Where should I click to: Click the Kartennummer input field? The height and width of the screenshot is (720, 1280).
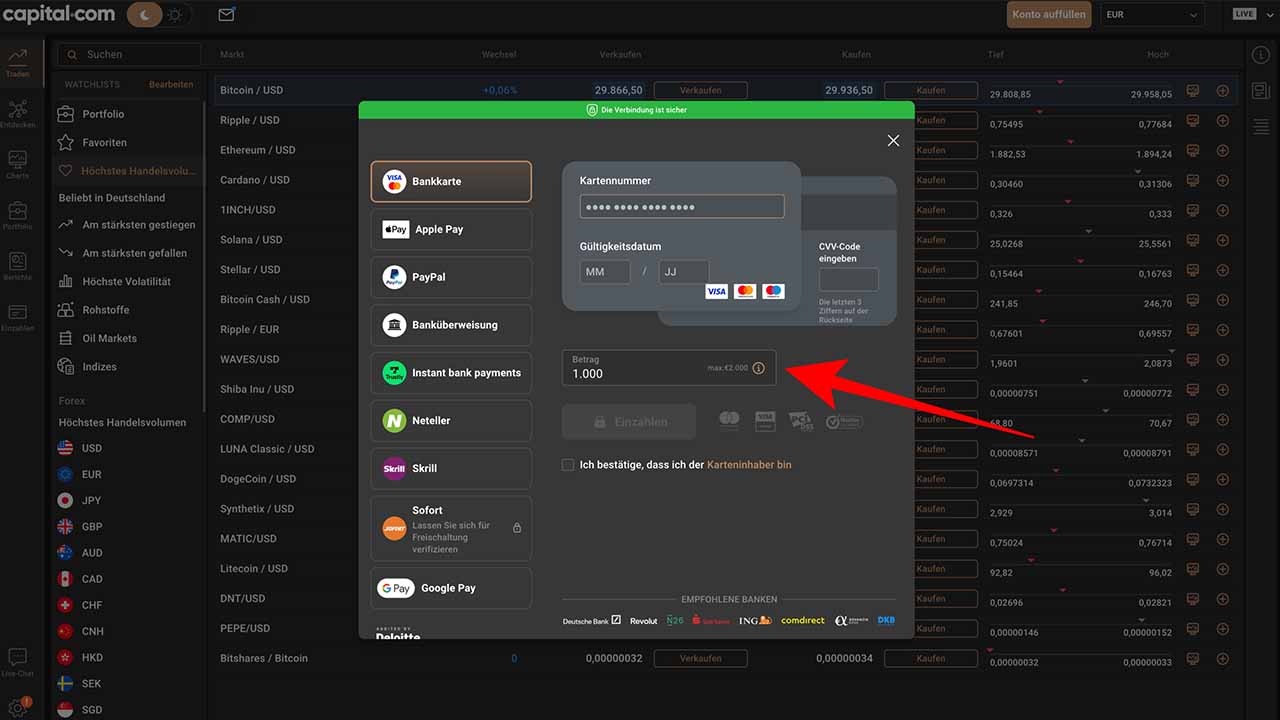[682, 206]
